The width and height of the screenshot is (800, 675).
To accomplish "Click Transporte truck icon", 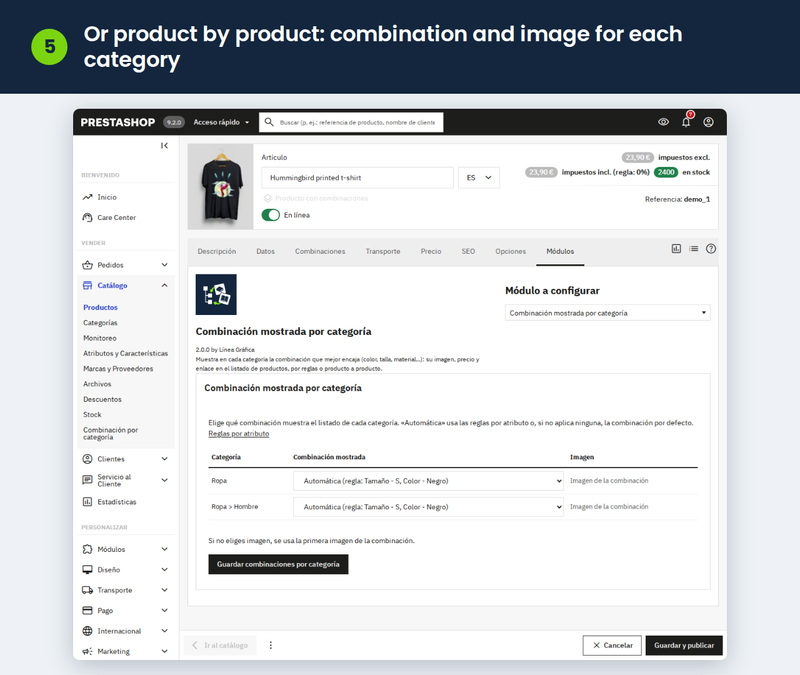I will tap(87, 590).
